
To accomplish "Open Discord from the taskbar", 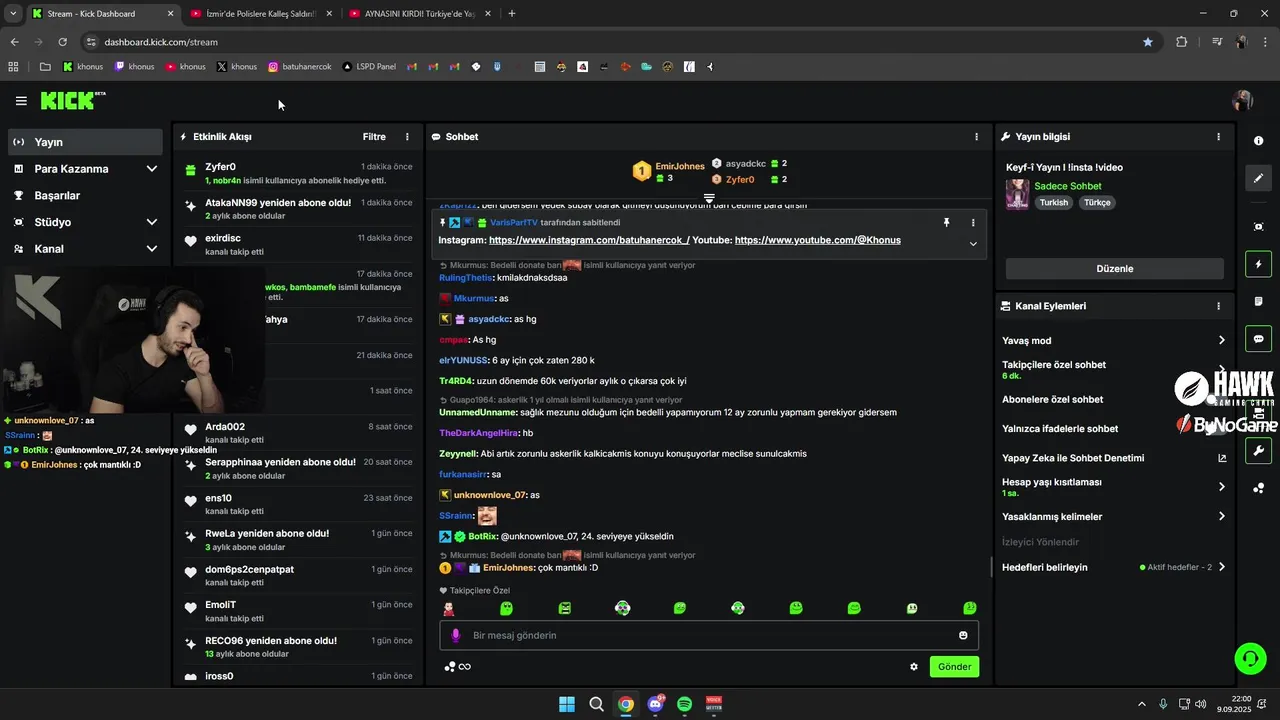I will pyautogui.click(x=655, y=704).
